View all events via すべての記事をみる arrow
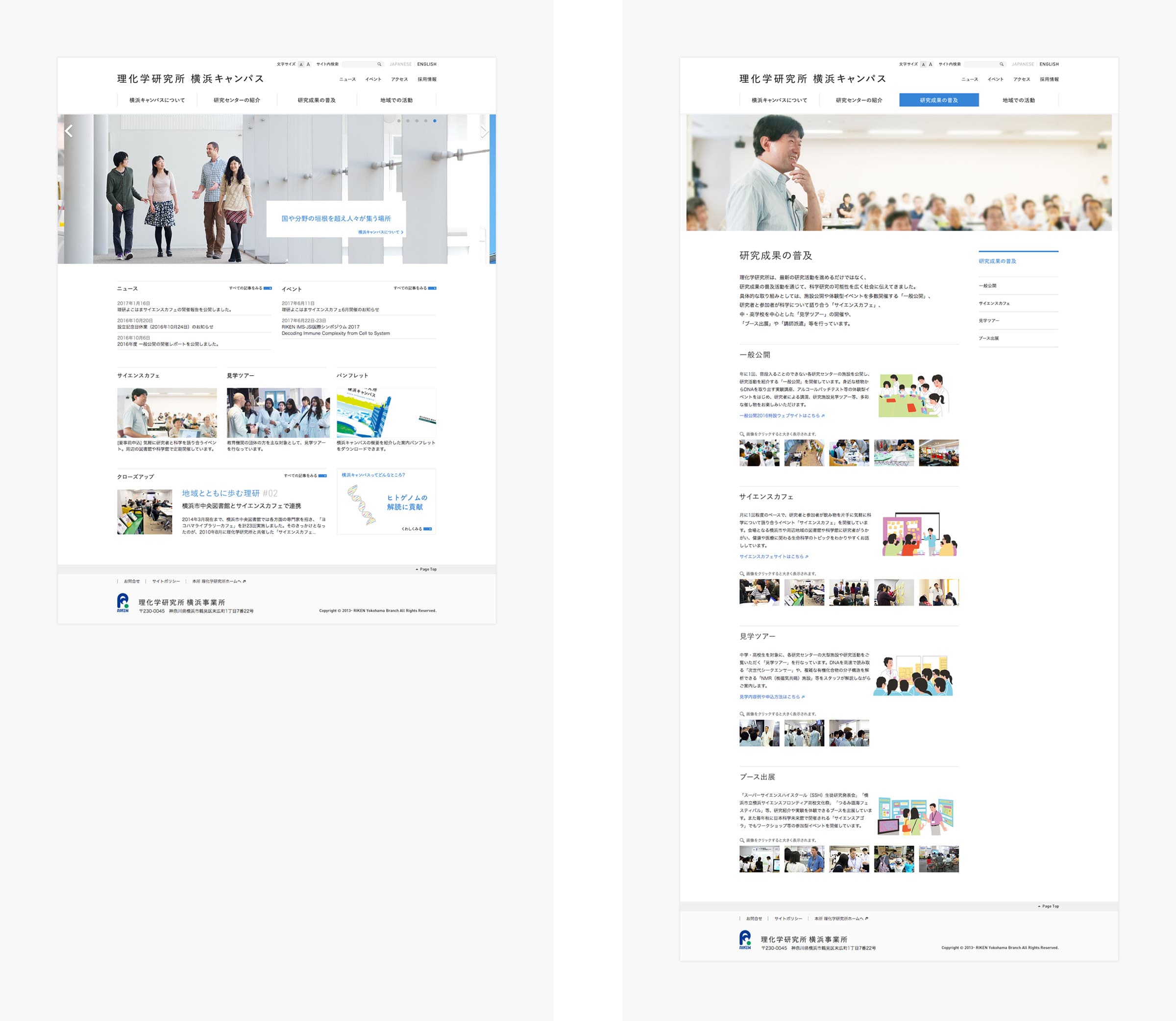Image resolution: width=1176 pixels, height=1021 pixels. (x=415, y=288)
